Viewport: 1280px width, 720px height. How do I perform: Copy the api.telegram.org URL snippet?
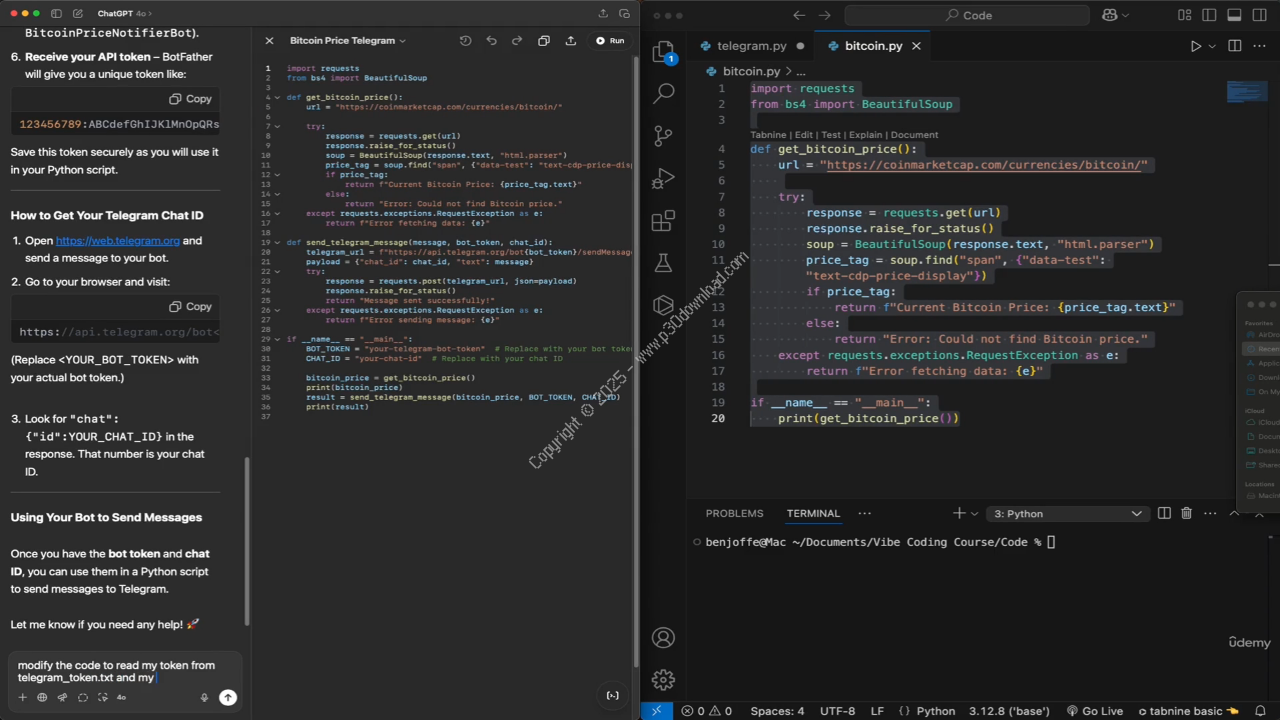pyautogui.click(x=190, y=307)
